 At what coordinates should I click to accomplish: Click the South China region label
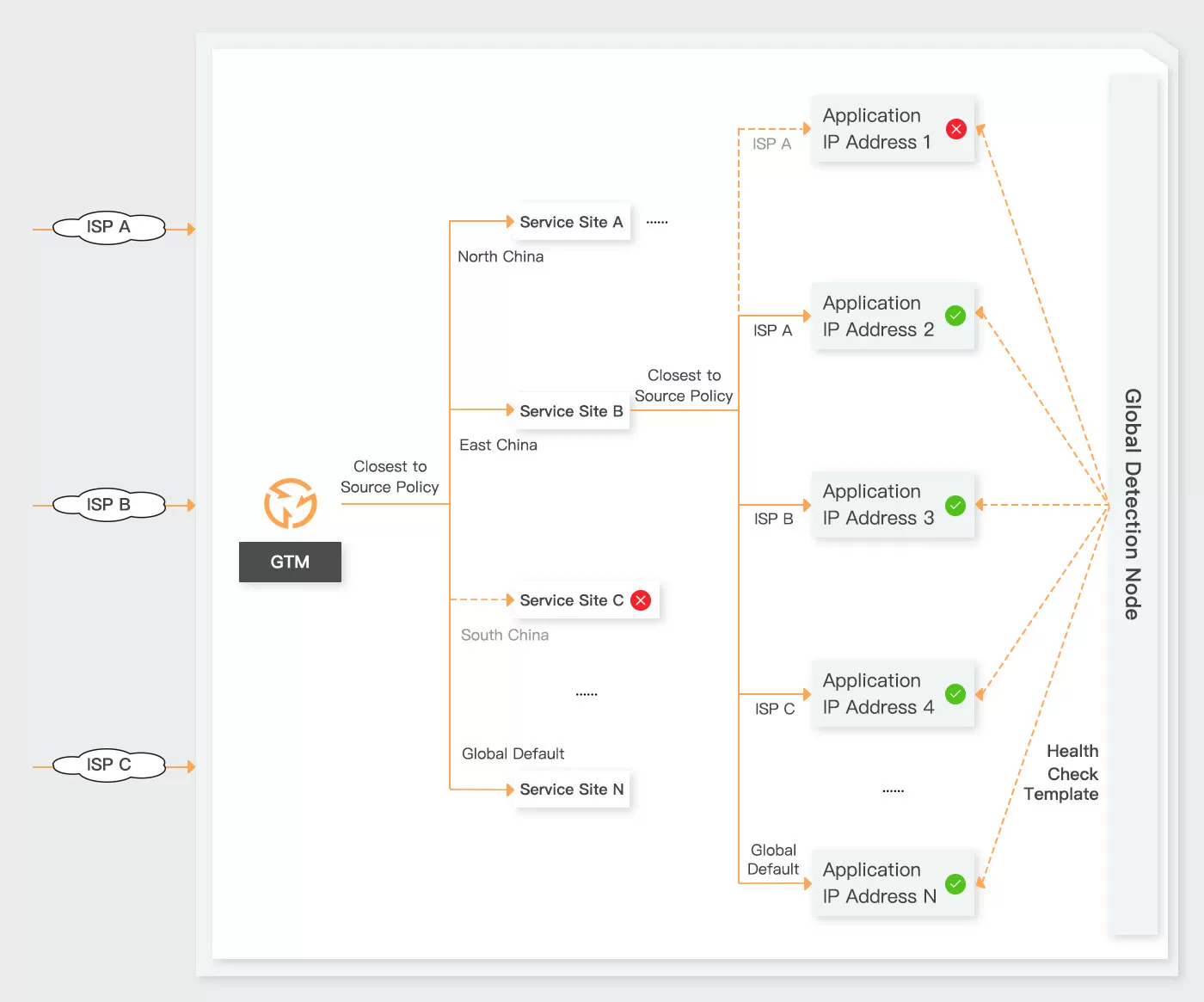tap(504, 635)
